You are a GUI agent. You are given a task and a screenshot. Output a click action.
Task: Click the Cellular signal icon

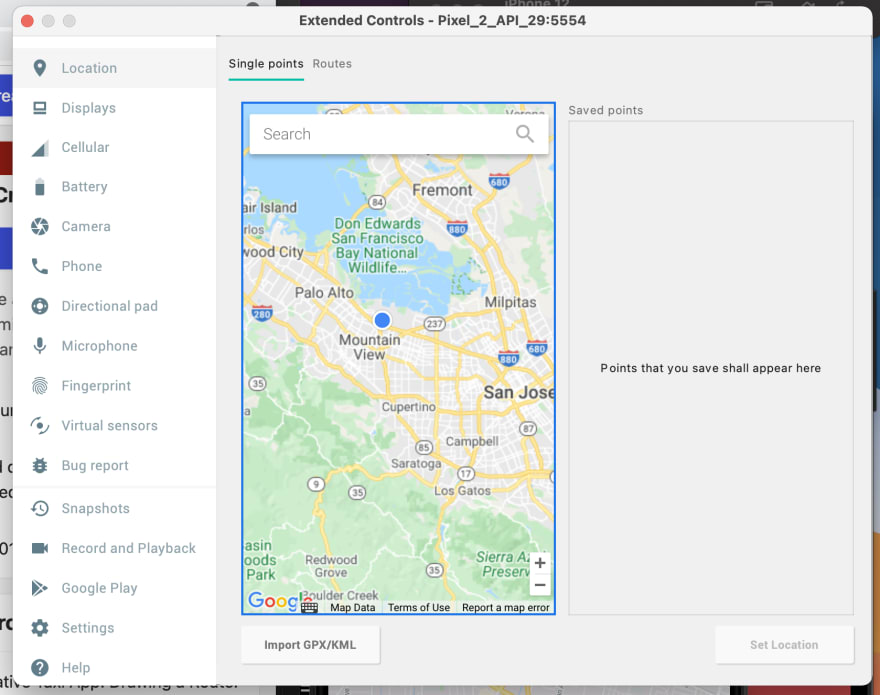[39, 148]
